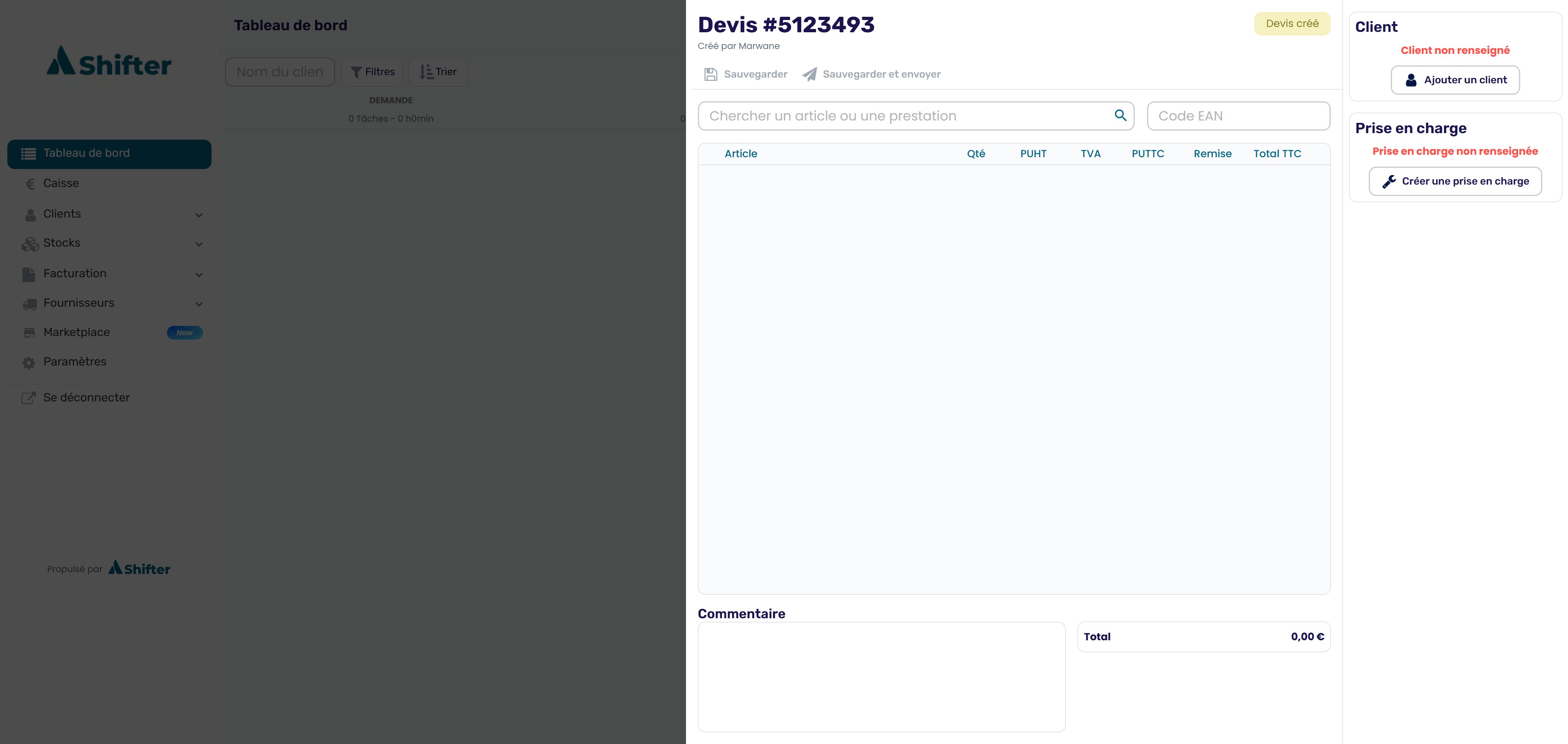Click Créer une prise en charge
Viewport: 1568px width, 744px height.
coord(1455,181)
